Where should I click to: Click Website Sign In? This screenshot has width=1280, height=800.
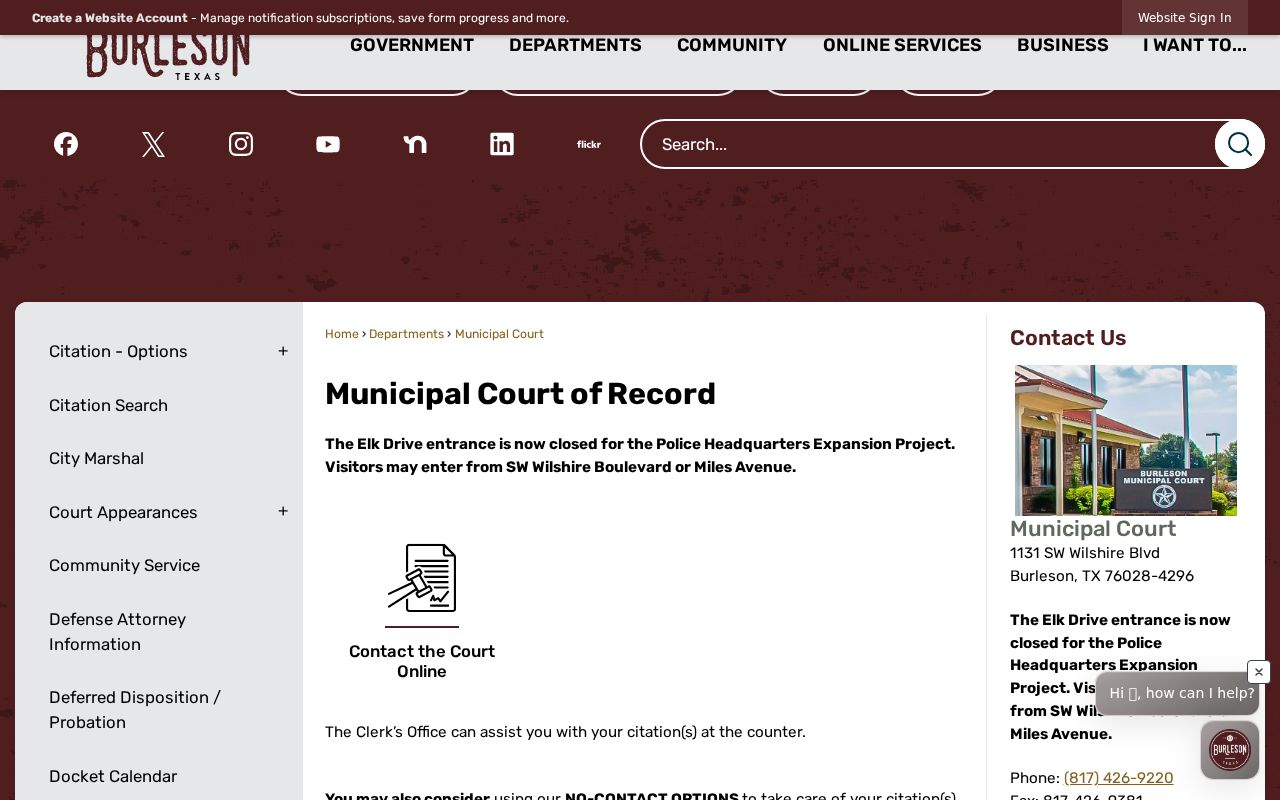[1185, 18]
